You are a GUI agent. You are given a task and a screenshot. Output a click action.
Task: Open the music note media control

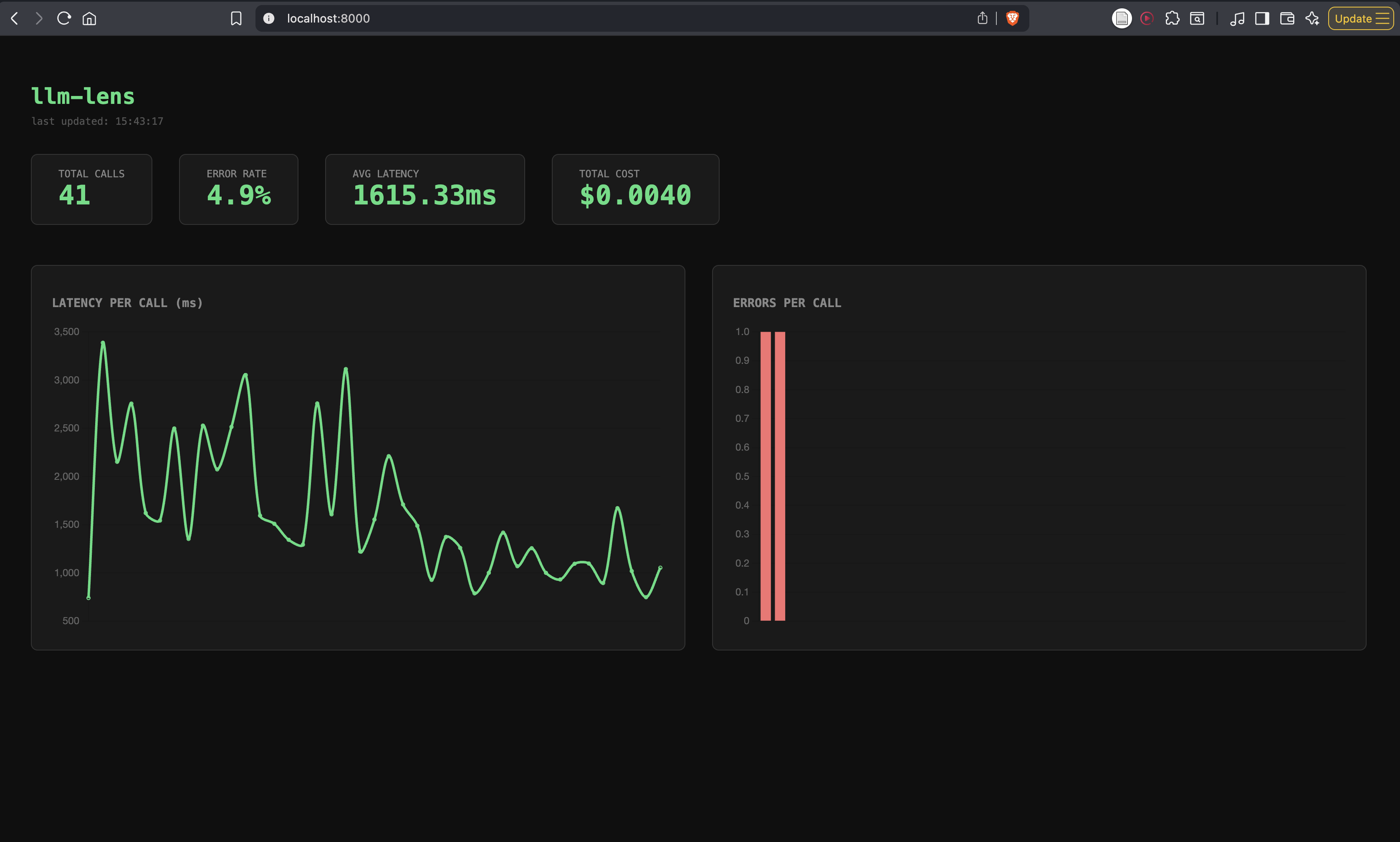point(1237,19)
